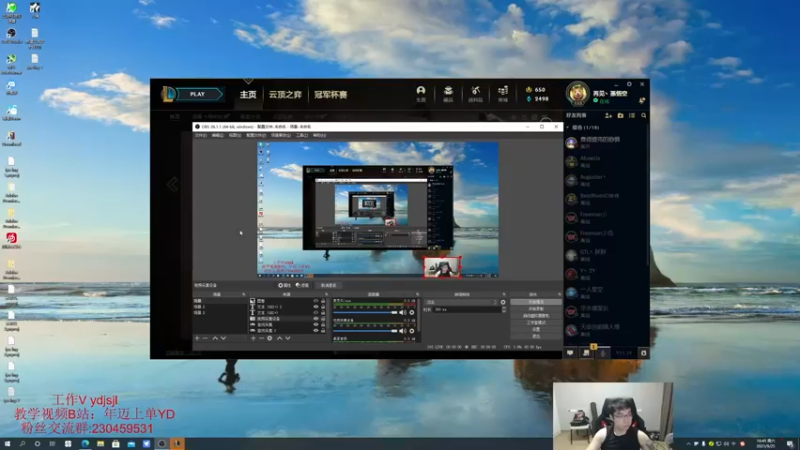Screen dimensions: 800x450
Task: Open the OBS scene transition type dropdown
Action: 461,302
